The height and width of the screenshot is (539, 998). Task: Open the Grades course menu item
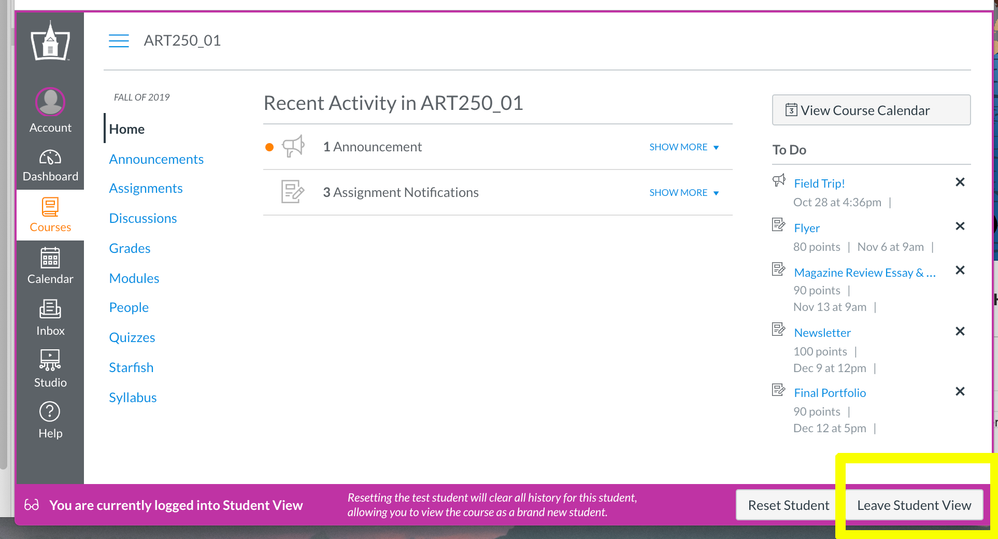(130, 248)
